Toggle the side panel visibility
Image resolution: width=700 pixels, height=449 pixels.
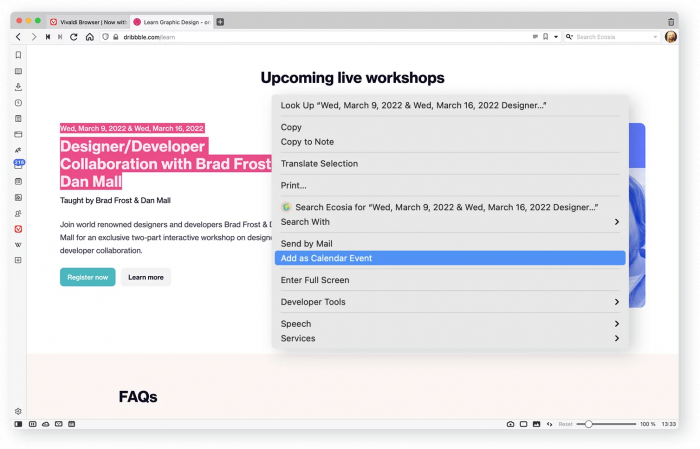coord(18,424)
